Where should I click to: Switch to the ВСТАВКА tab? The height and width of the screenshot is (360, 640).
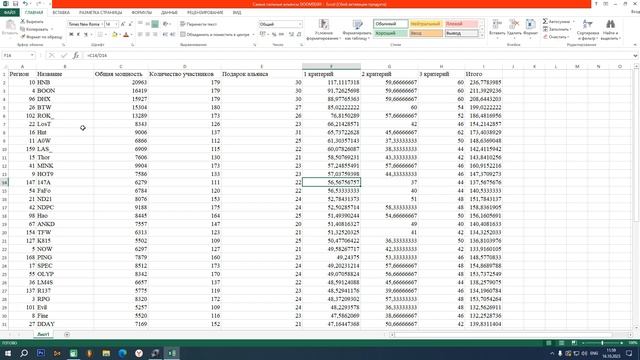tap(61, 13)
